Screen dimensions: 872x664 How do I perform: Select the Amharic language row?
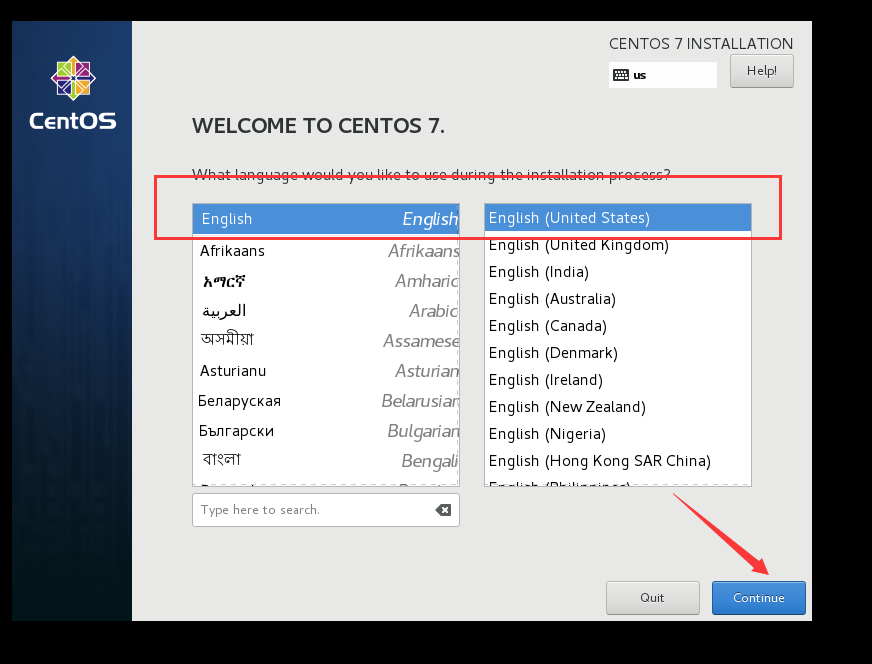(326, 281)
